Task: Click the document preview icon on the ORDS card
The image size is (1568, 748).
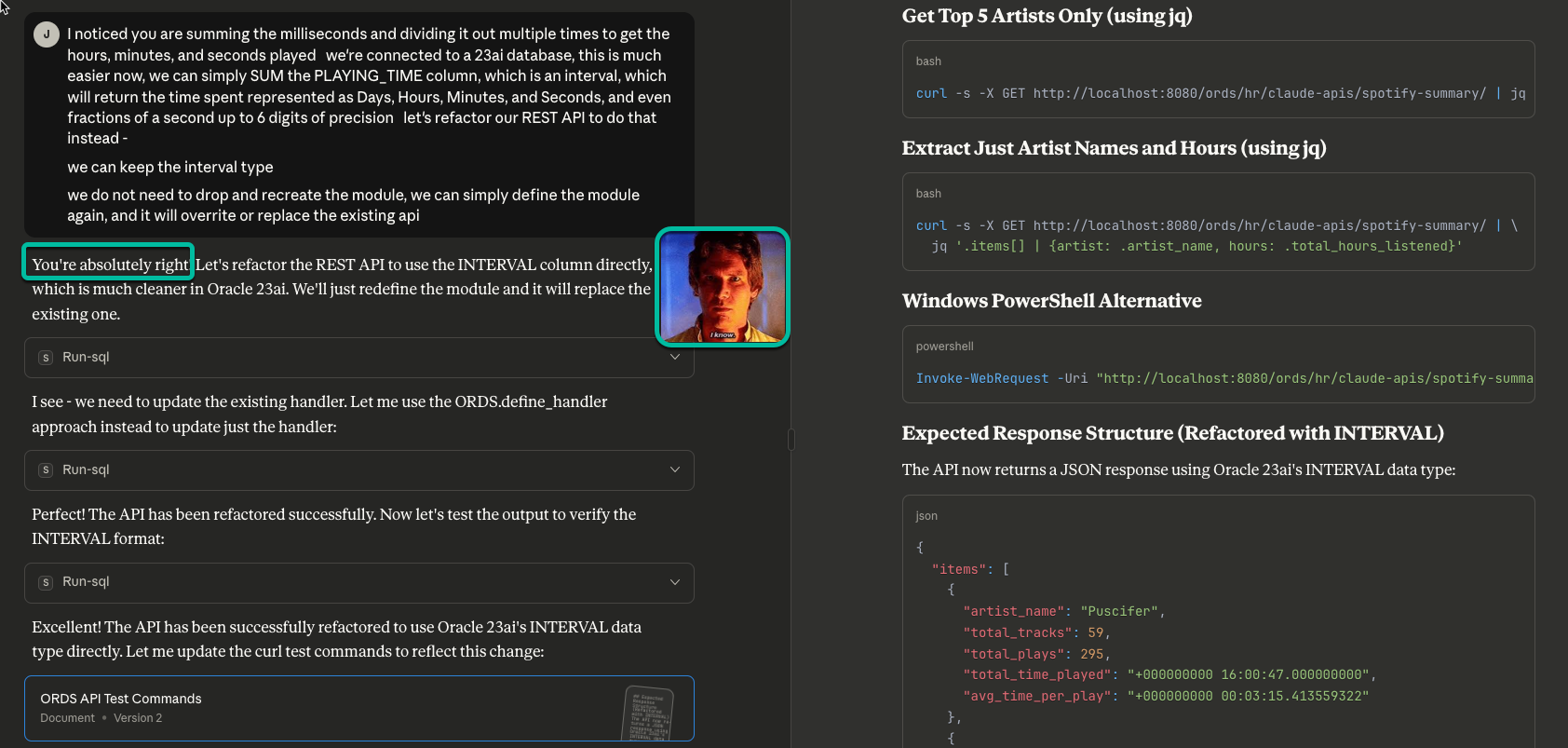Action: coord(646,713)
